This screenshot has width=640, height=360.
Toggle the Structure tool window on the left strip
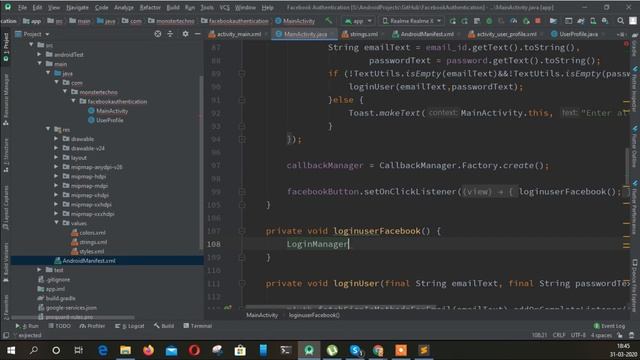[6, 155]
